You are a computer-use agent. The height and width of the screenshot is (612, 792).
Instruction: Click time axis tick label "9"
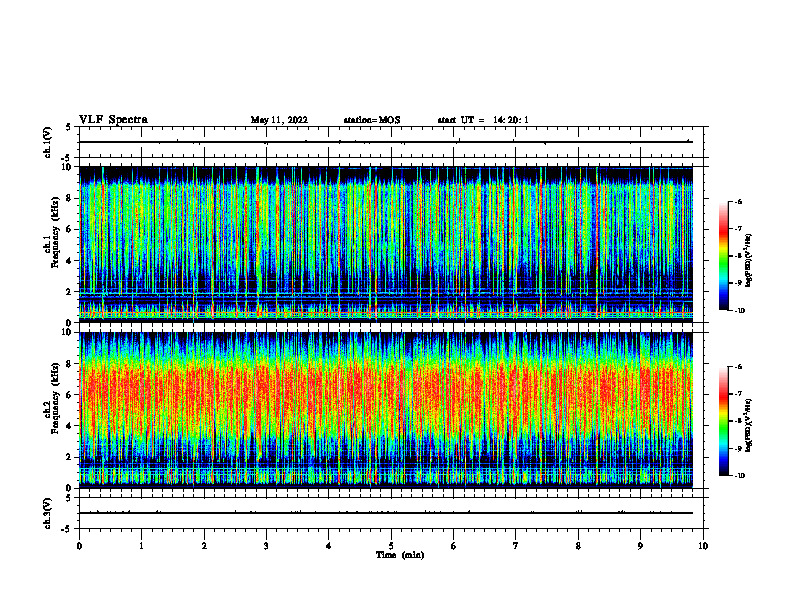pos(640,546)
